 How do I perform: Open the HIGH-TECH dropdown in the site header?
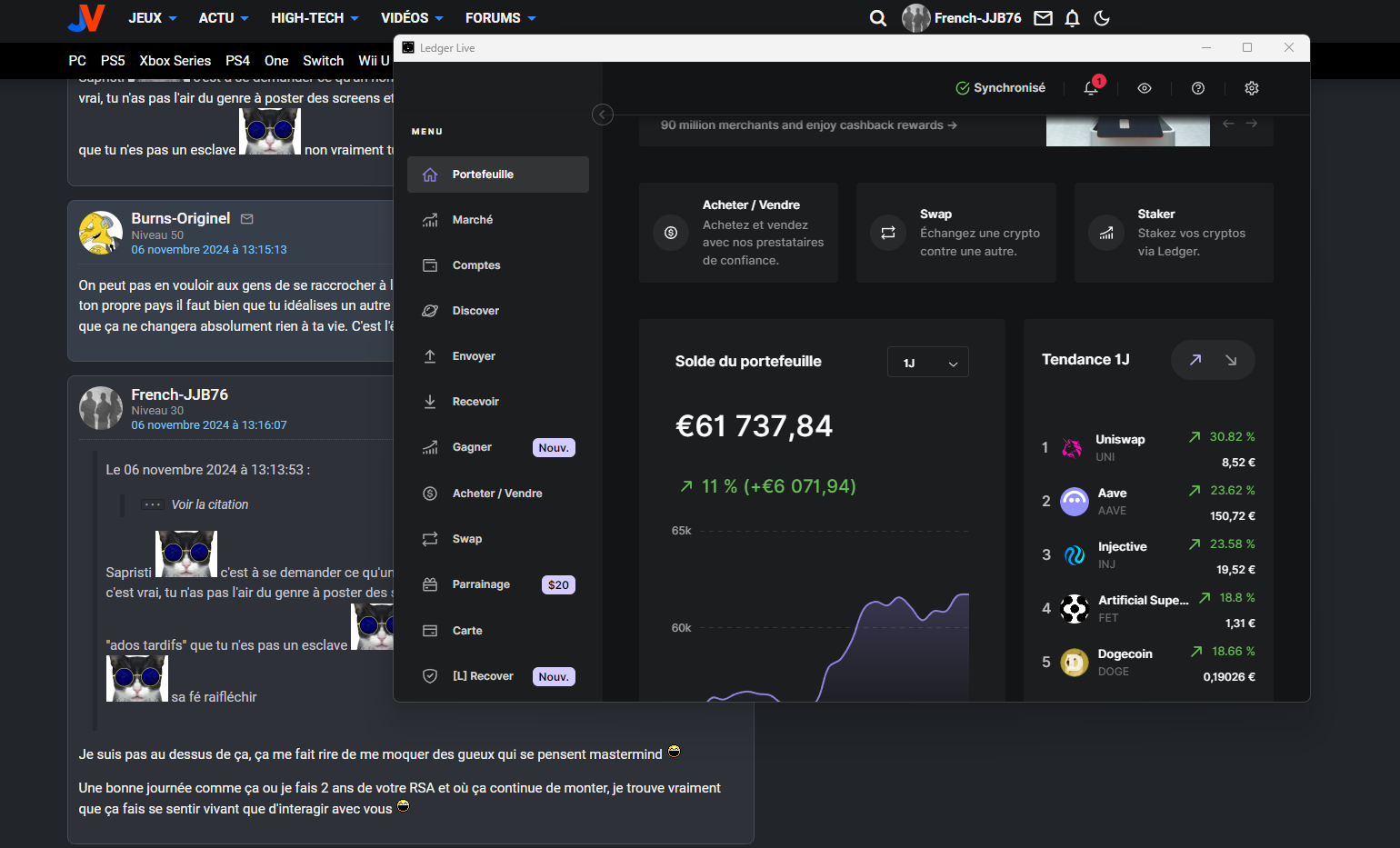click(315, 18)
